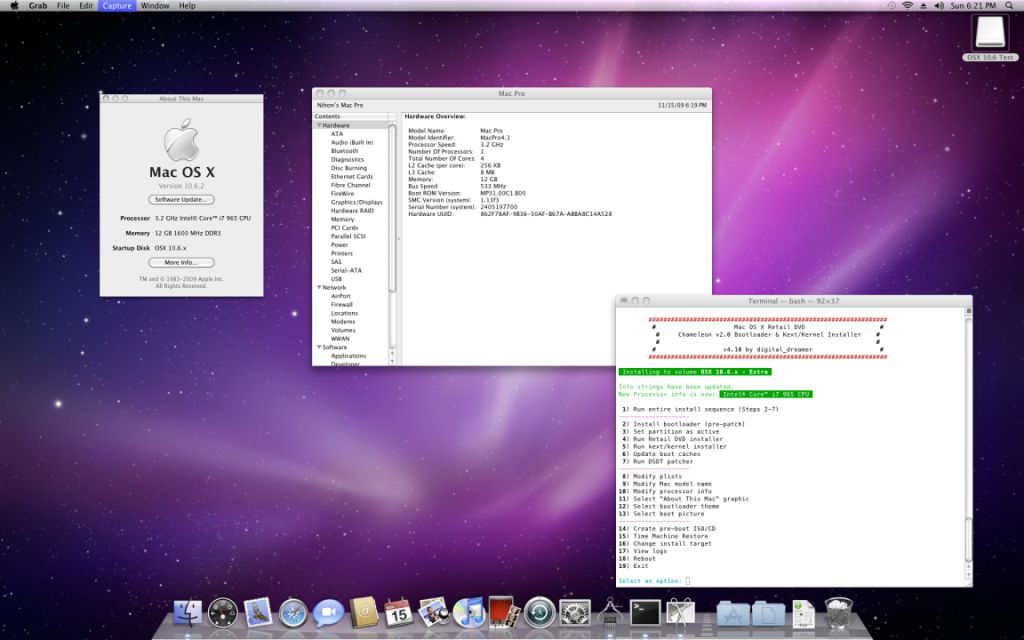Open the Help menu
1024x640 pixels.
[187, 6]
